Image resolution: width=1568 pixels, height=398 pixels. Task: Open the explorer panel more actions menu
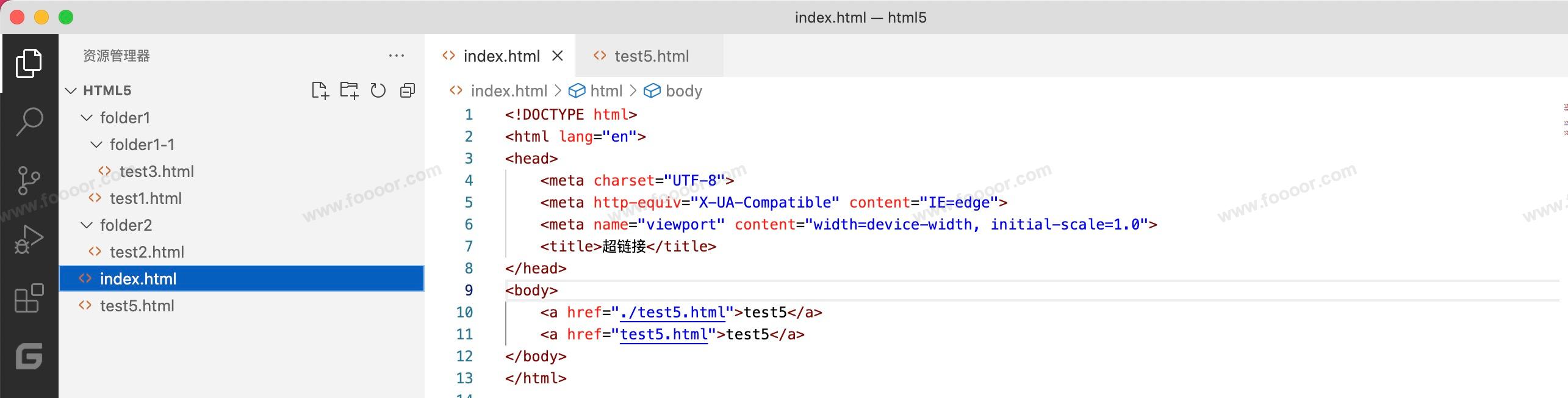pos(397,56)
